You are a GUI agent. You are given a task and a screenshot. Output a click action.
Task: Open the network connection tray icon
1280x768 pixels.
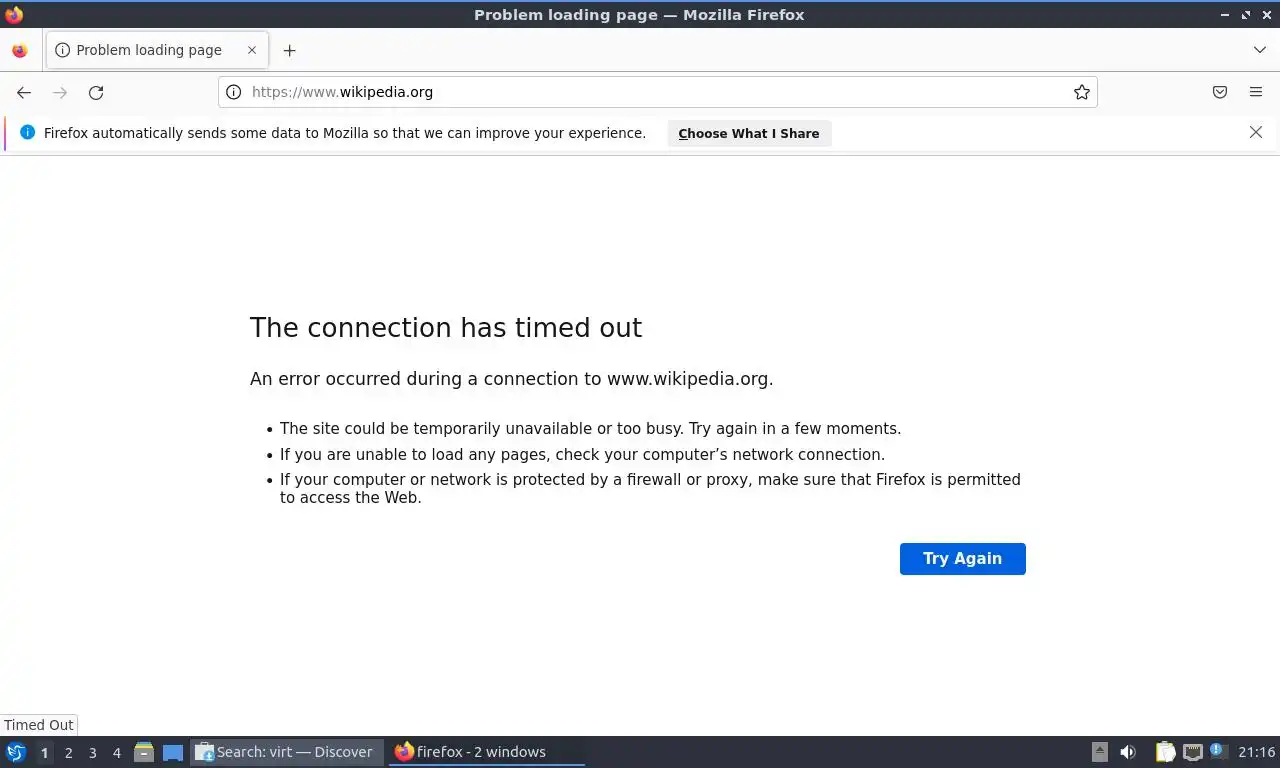(x=1193, y=752)
